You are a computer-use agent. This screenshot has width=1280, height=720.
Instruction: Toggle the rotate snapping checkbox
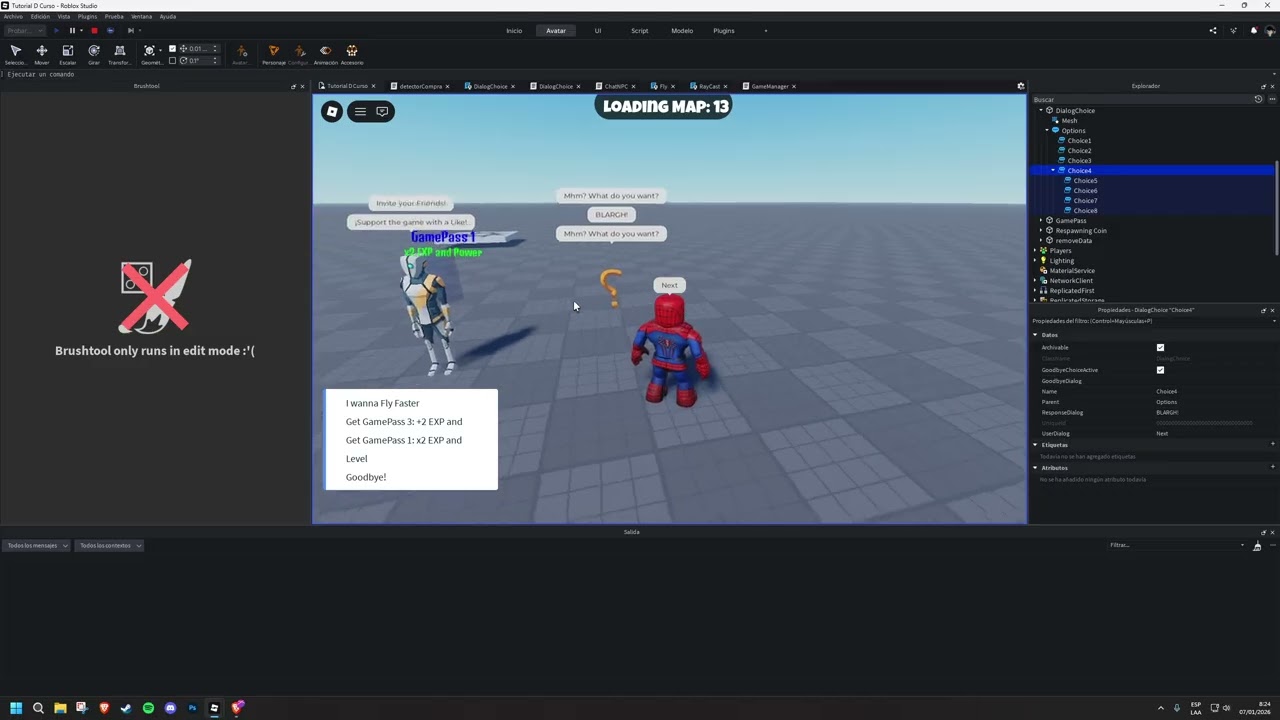pos(172,60)
